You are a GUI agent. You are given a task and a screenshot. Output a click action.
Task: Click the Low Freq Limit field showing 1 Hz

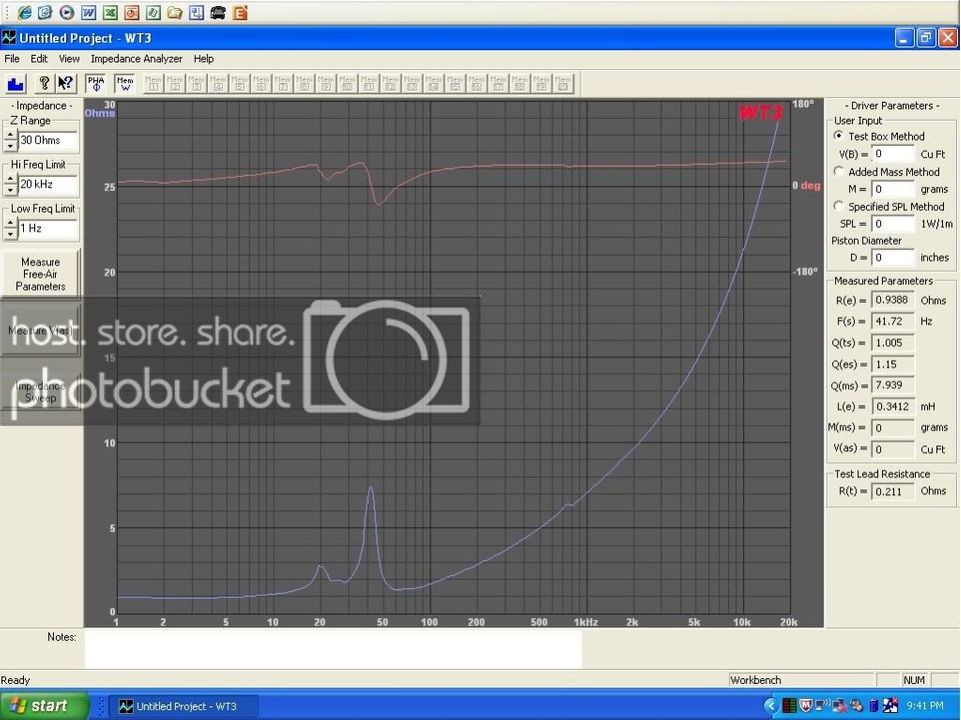coord(48,229)
